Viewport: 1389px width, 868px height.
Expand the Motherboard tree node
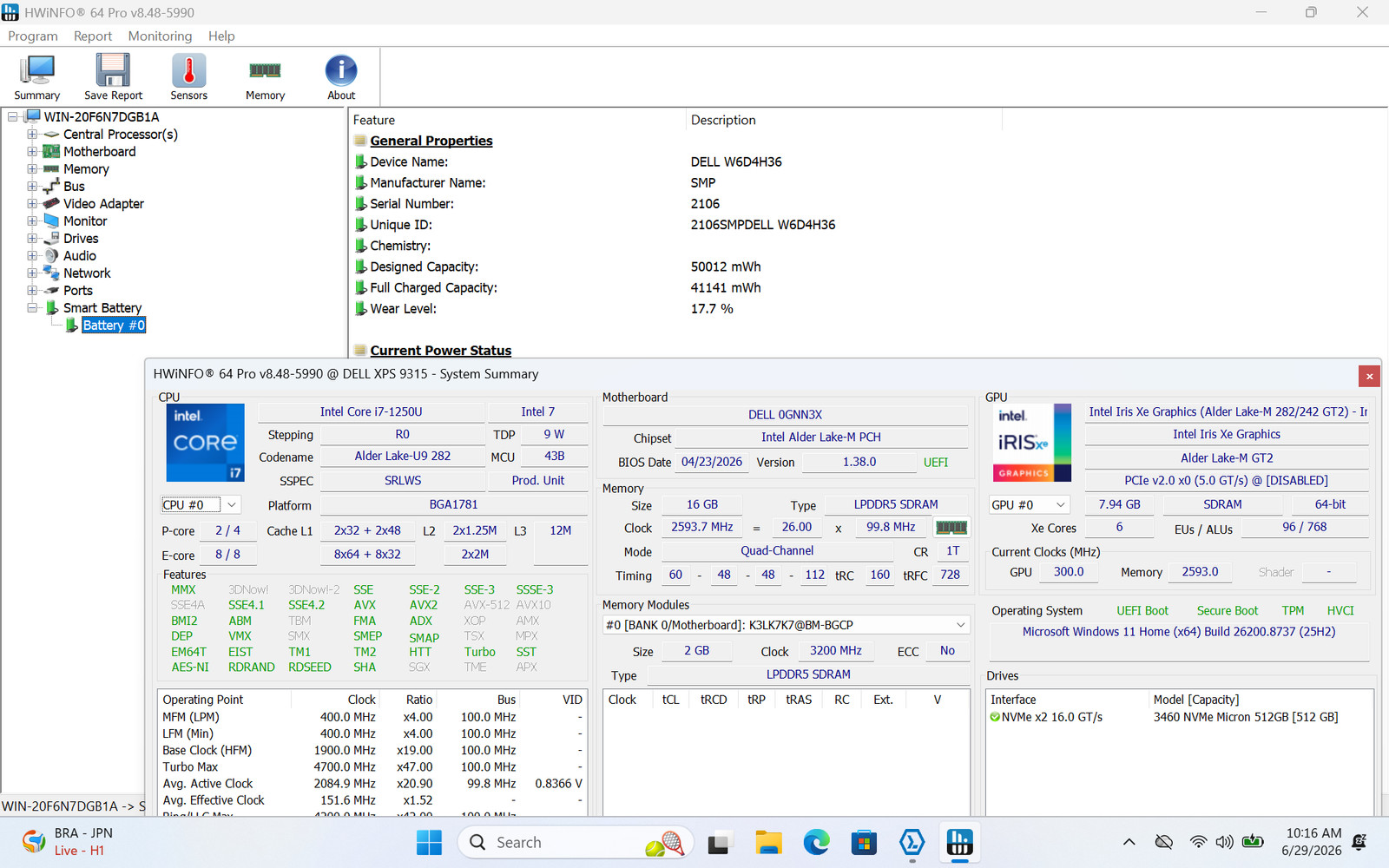pos(32,151)
